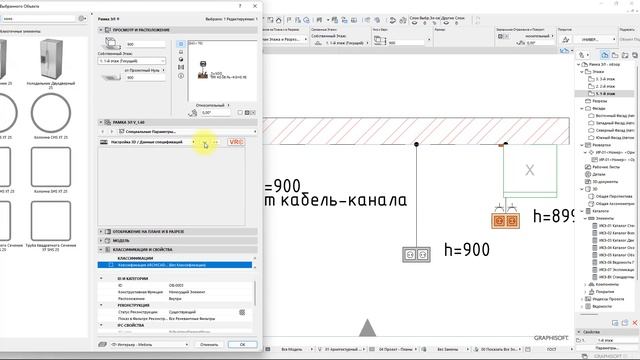
Task: Go to next parameters page arrow
Action: [111, 131]
